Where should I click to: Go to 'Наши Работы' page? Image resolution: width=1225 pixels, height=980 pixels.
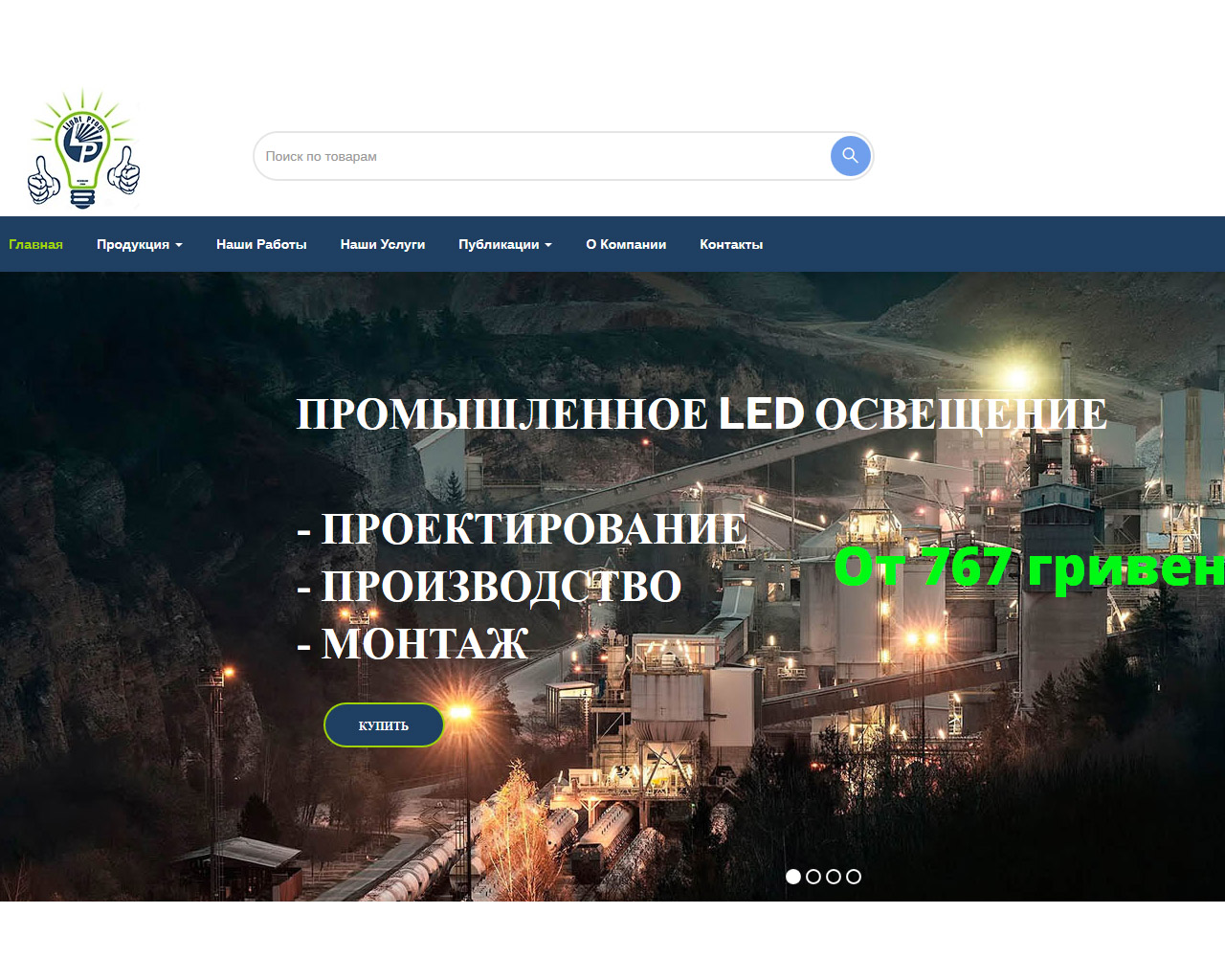click(261, 244)
